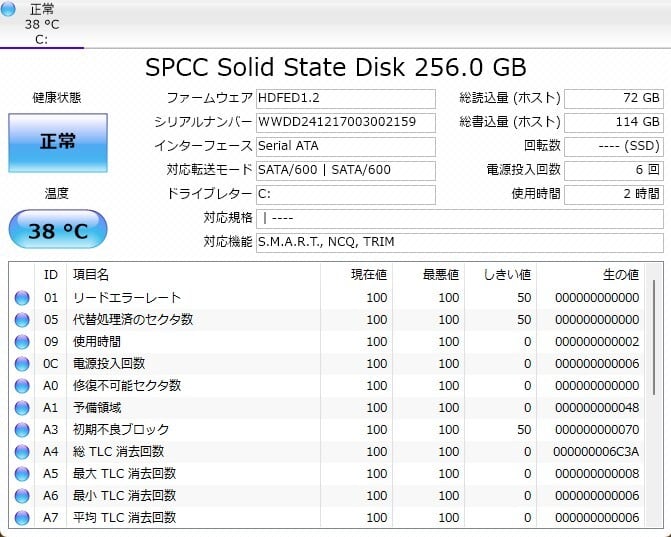Click the 対応転送モード SATA/600 field
The image size is (671, 537).
pyautogui.click(x=345, y=170)
